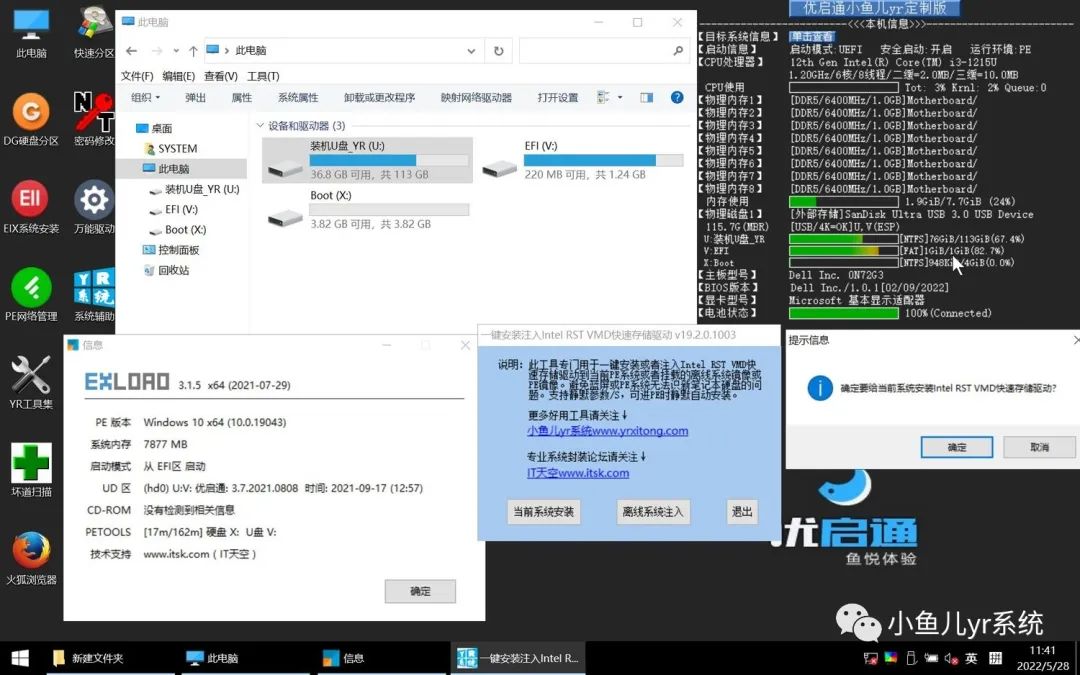Click the 英 input language indicator
The height and width of the screenshot is (675, 1080).
tap(971, 658)
